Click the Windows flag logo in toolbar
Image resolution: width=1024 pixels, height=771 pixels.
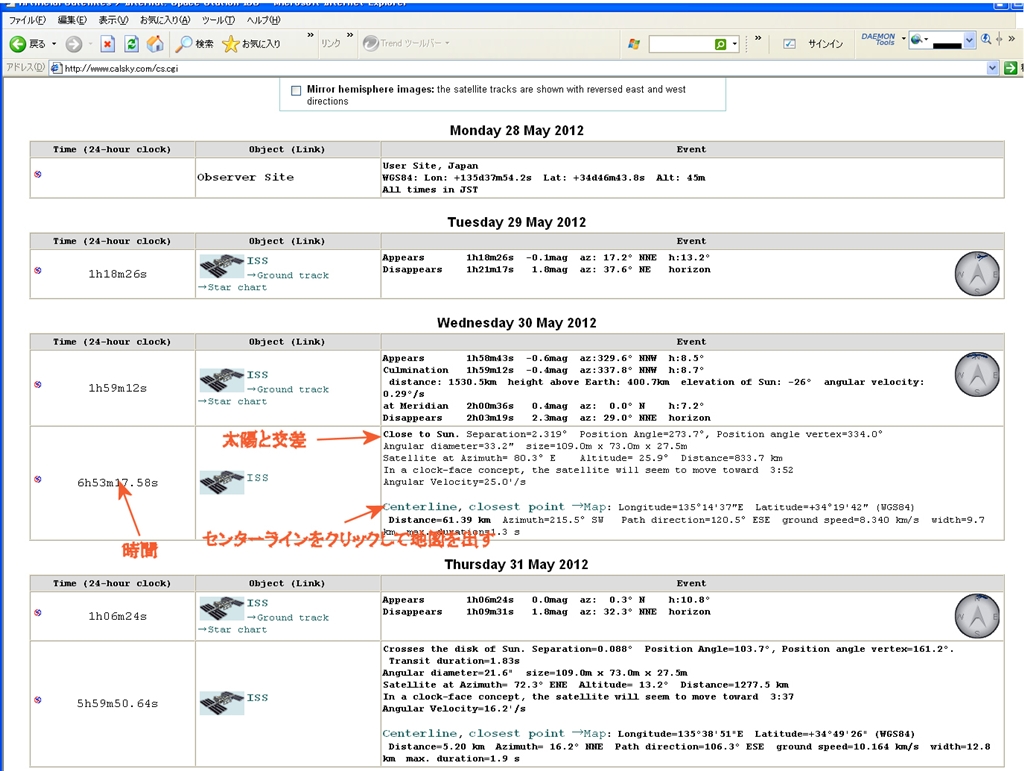tap(633, 44)
